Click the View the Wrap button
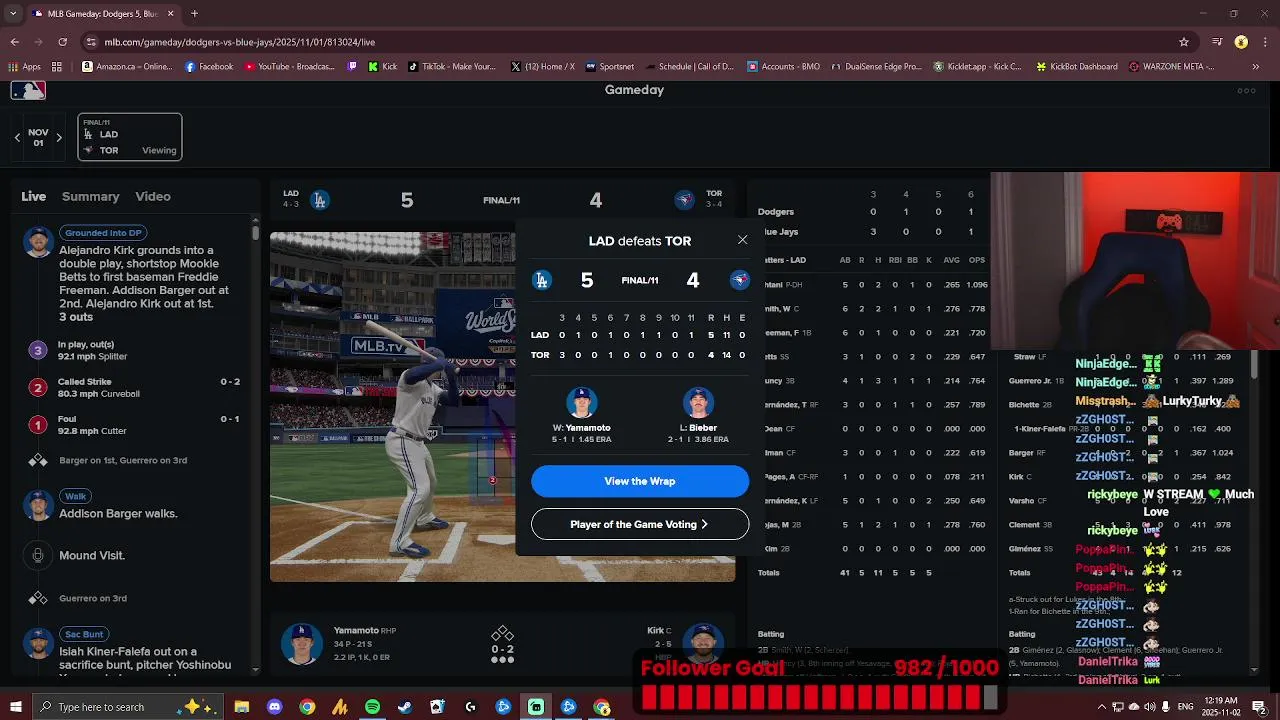 coord(640,481)
